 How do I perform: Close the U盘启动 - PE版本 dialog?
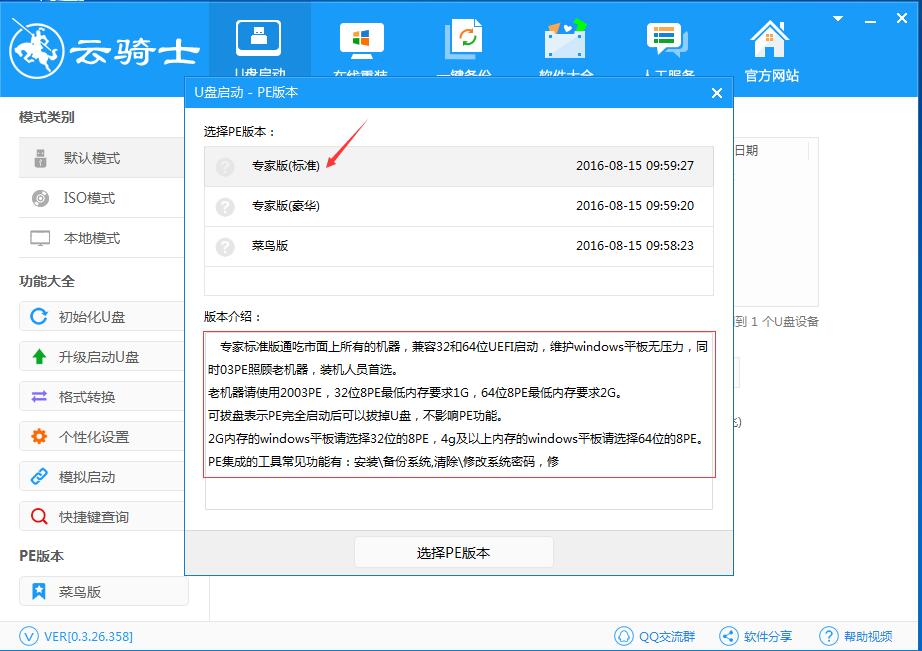[716, 93]
